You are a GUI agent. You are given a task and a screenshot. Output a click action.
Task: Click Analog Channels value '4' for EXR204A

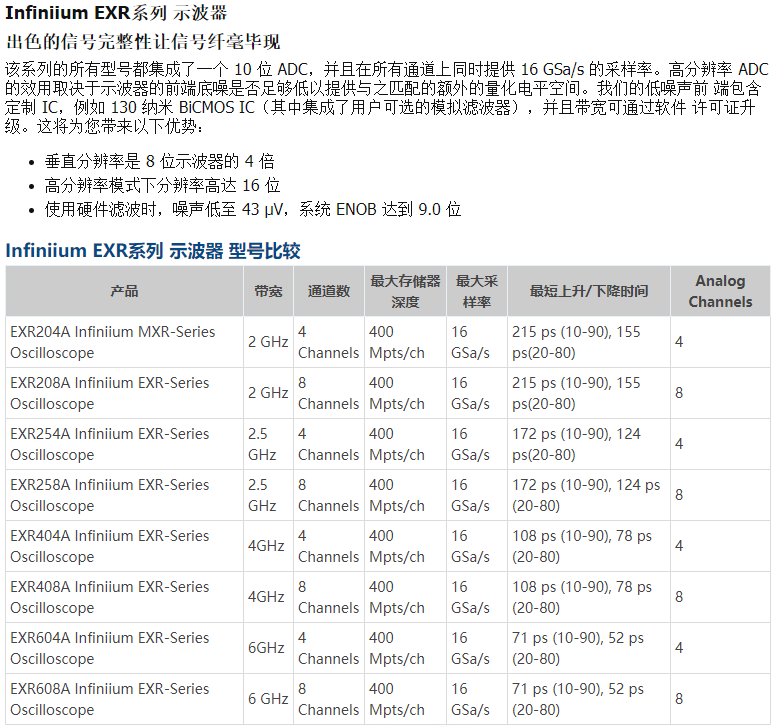pos(679,342)
